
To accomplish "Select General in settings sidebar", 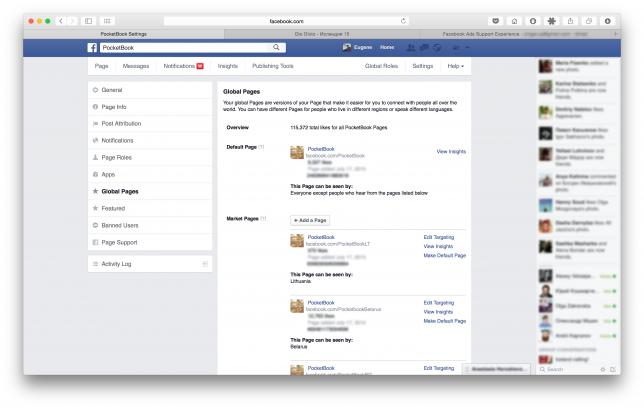I will (150, 90).
